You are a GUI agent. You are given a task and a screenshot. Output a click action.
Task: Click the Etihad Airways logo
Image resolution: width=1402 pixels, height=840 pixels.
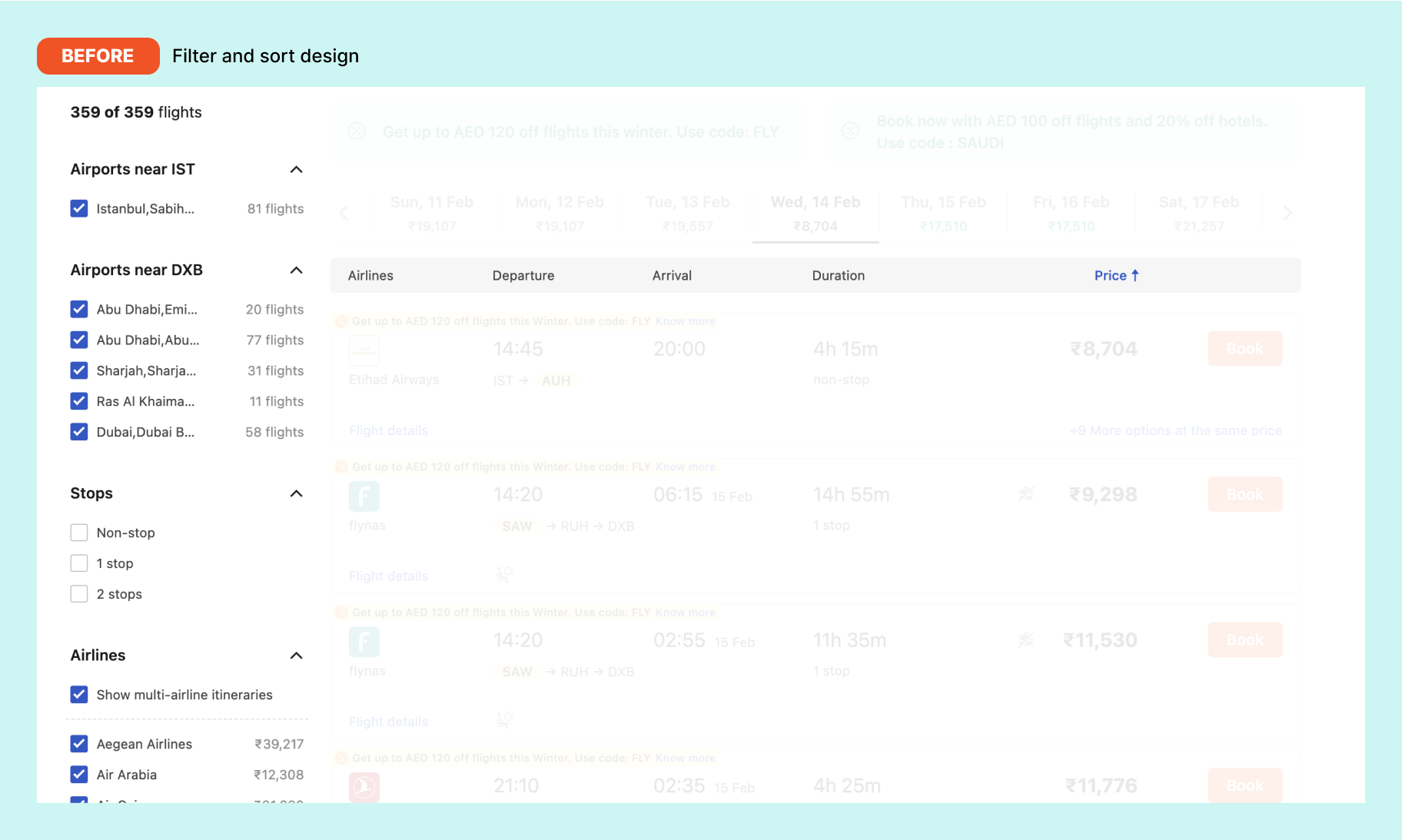(x=364, y=350)
